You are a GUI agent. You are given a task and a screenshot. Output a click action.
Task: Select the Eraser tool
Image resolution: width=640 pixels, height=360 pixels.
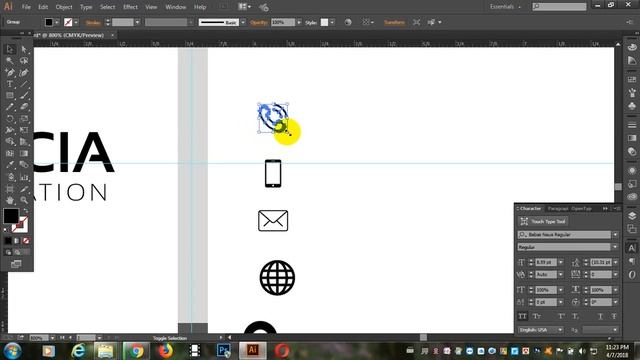[x=24, y=107]
